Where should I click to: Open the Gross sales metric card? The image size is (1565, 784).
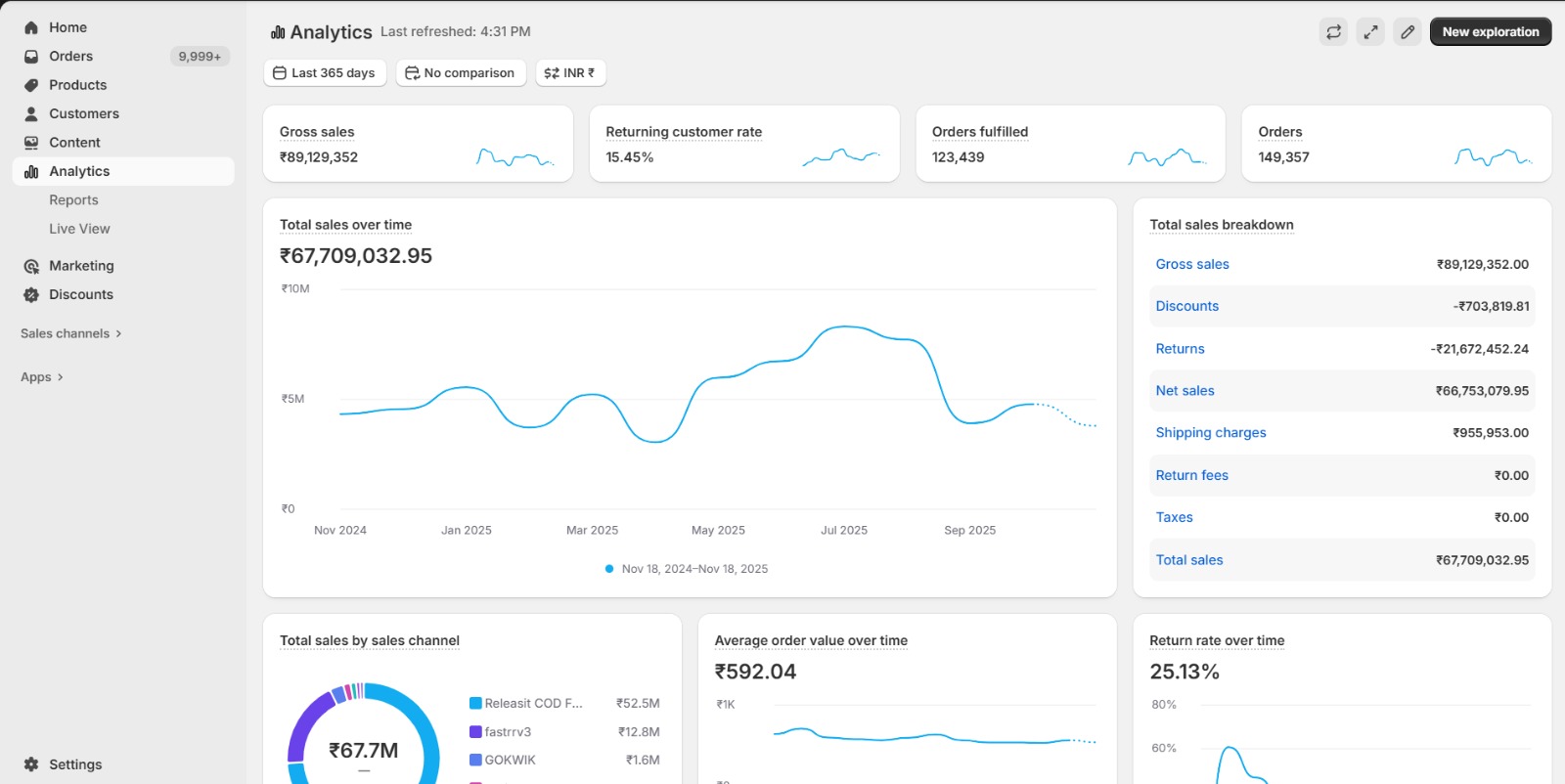pos(418,144)
